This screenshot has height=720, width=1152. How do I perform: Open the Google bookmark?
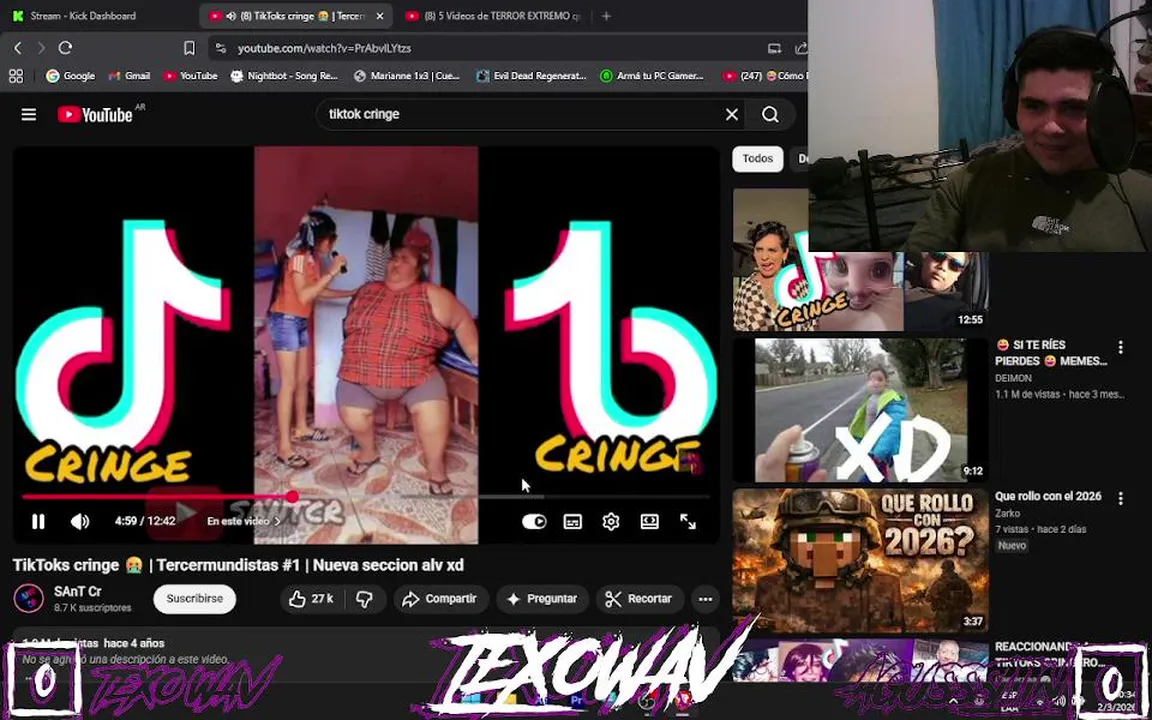point(71,76)
